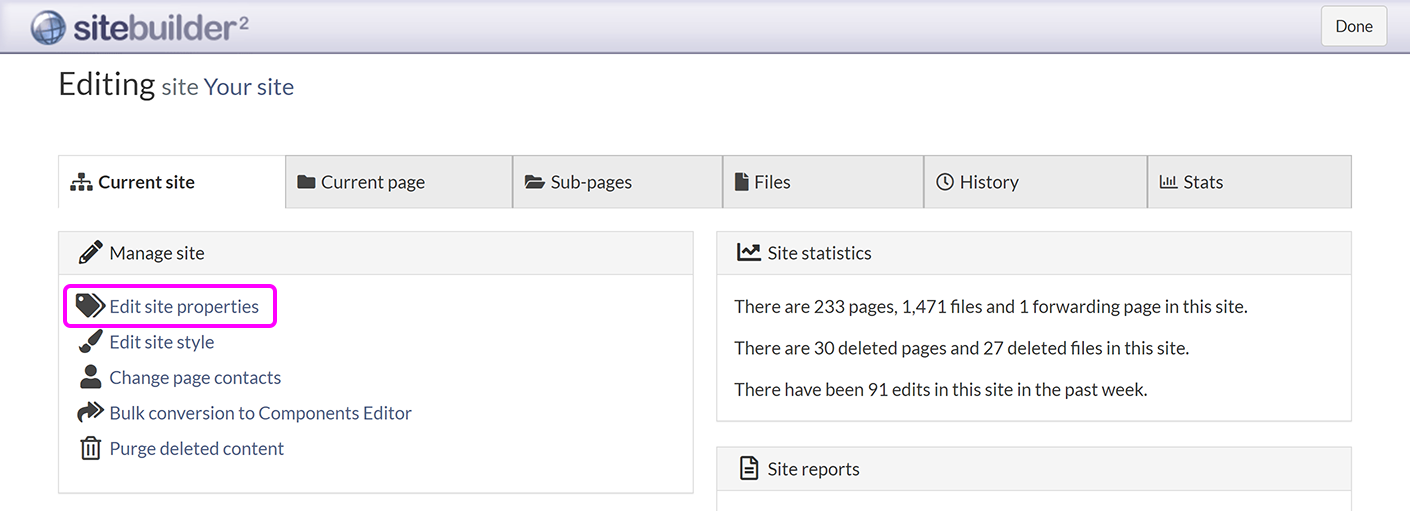Click the document icon beside Site reports
The width and height of the screenshot is (1410, 511).
(748, 468)
